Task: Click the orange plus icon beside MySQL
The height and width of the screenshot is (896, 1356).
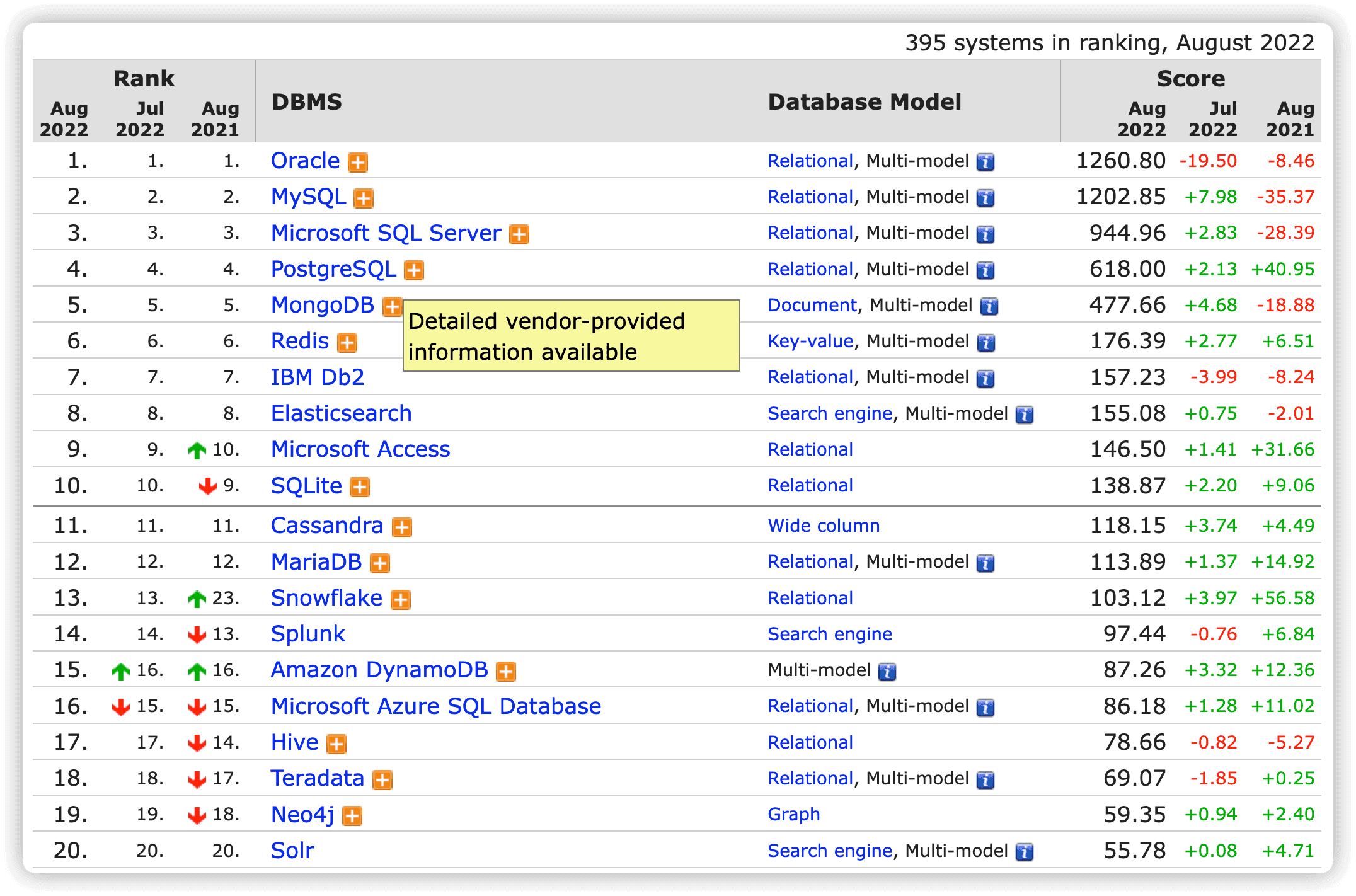Action: click(x=364, y=198)
